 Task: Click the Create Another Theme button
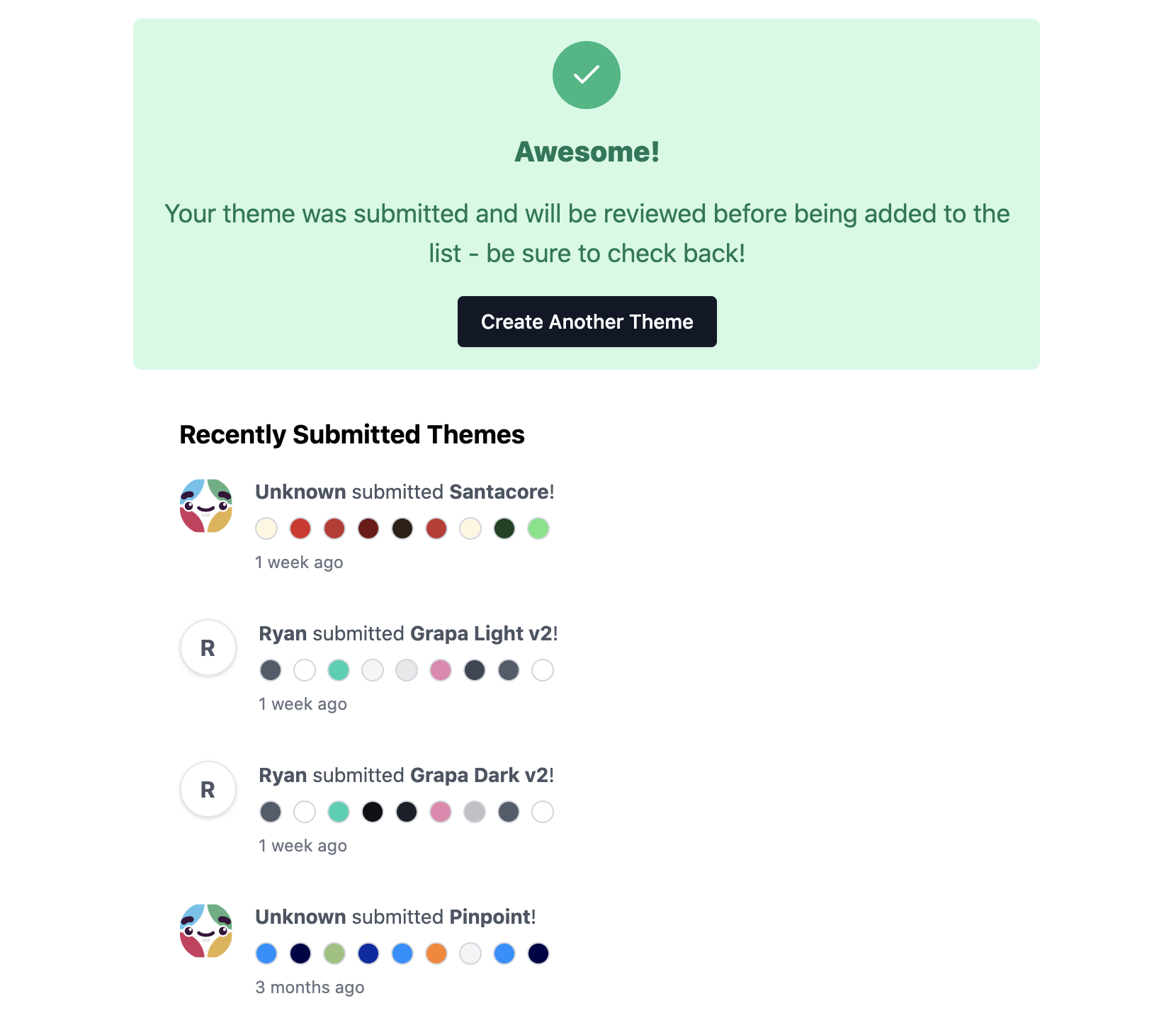pyautogui.click(x=587, y=322)
